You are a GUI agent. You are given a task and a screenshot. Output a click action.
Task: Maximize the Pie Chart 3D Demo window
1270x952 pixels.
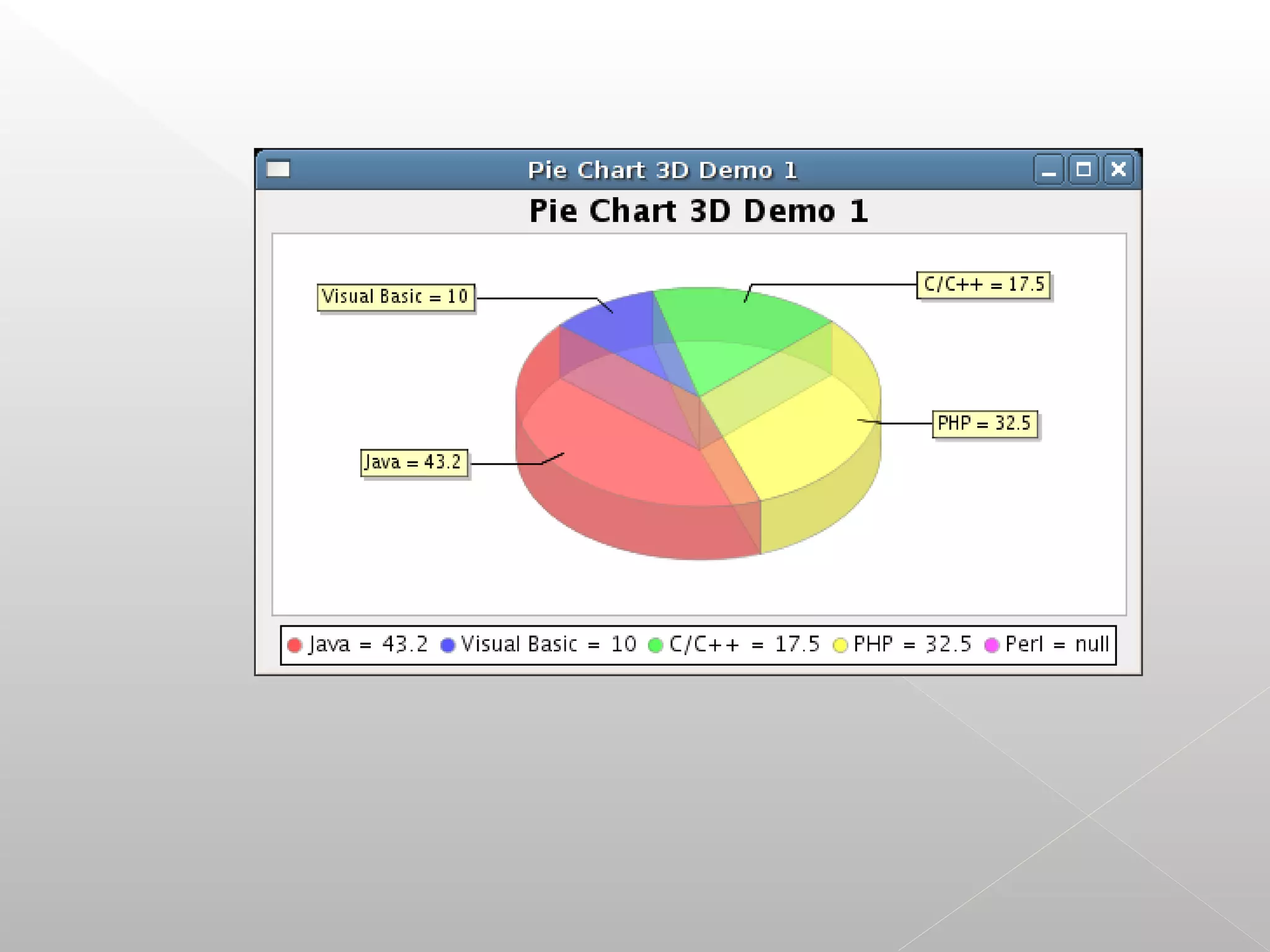[1083, 170]
